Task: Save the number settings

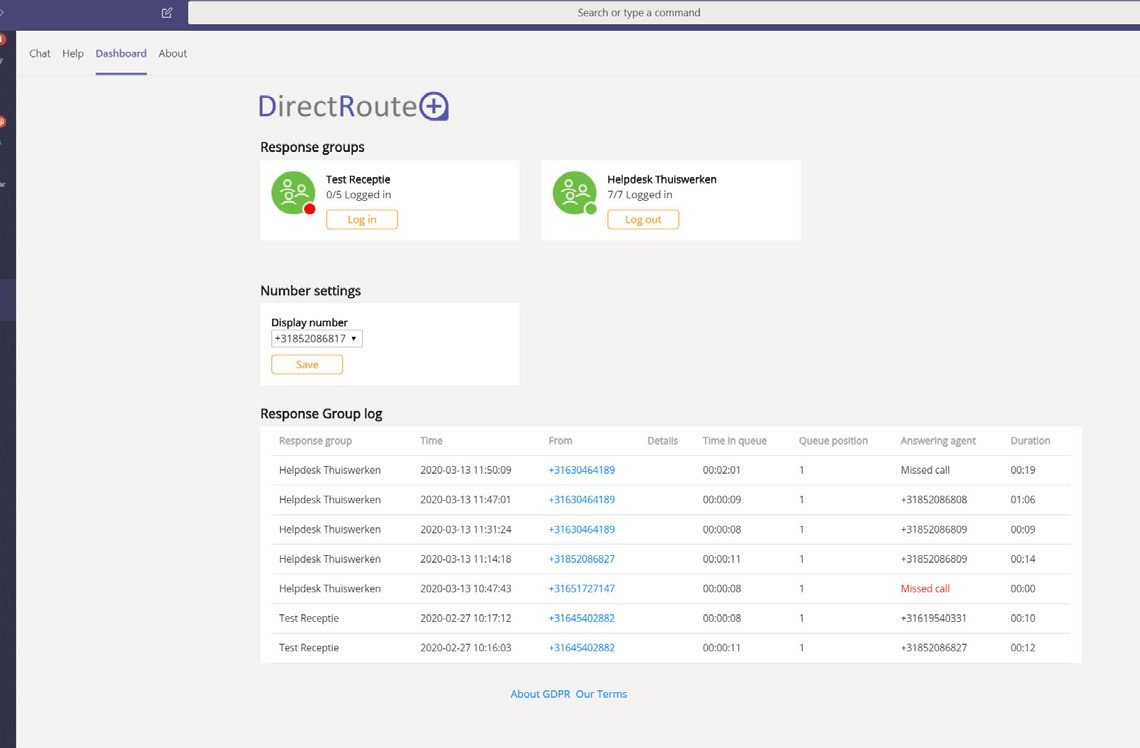Action: pos(307,364)
